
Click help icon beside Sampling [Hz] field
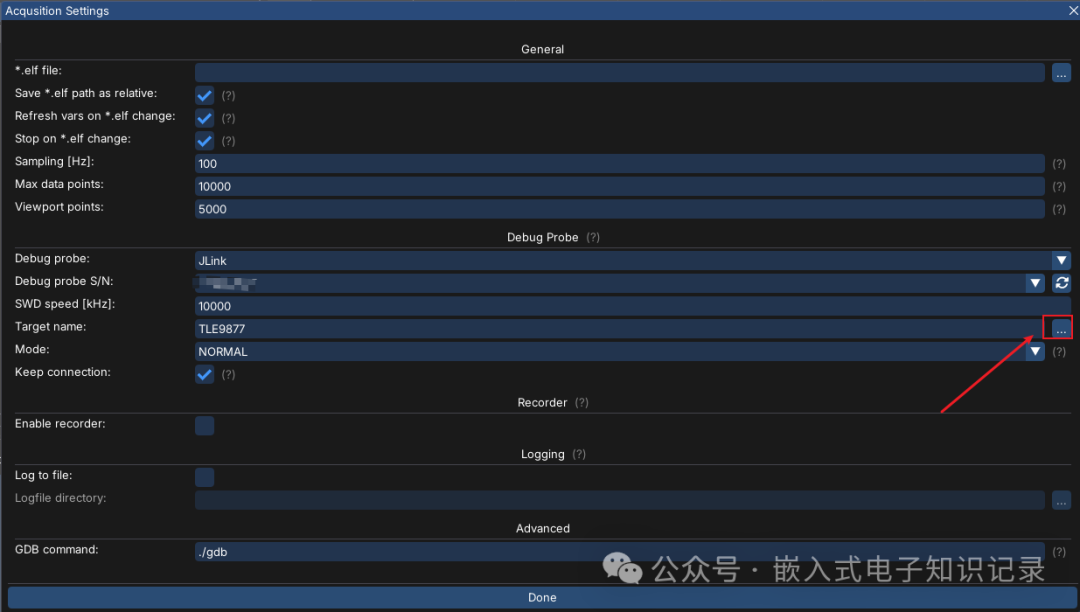(x=1059, y=164)
